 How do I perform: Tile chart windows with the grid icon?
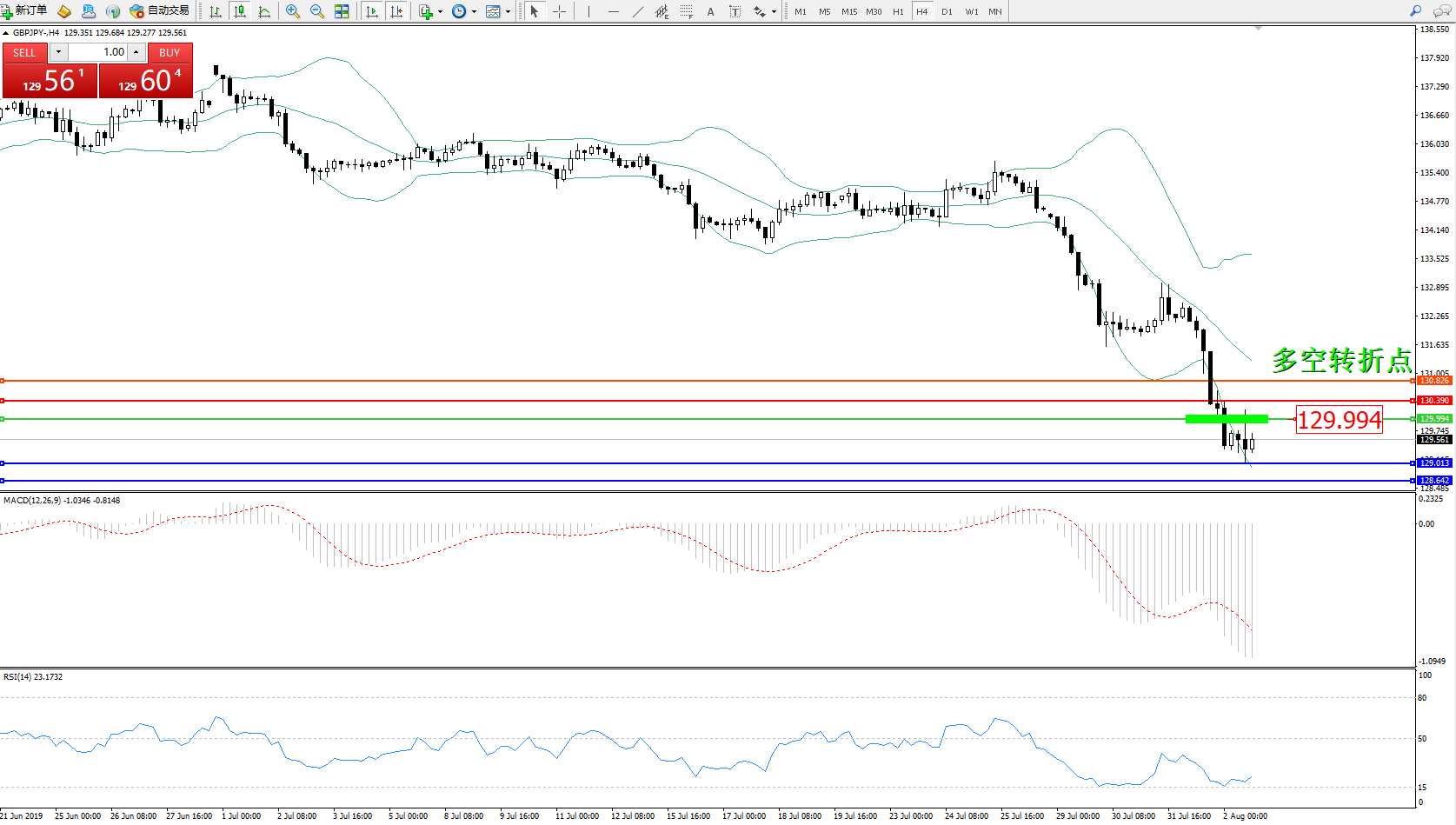click(x=342, y=11)
